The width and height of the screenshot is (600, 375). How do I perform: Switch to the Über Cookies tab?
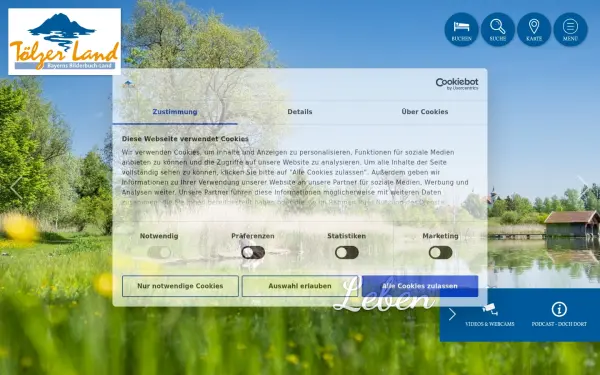pyautogui.click(x=425, y=112)
